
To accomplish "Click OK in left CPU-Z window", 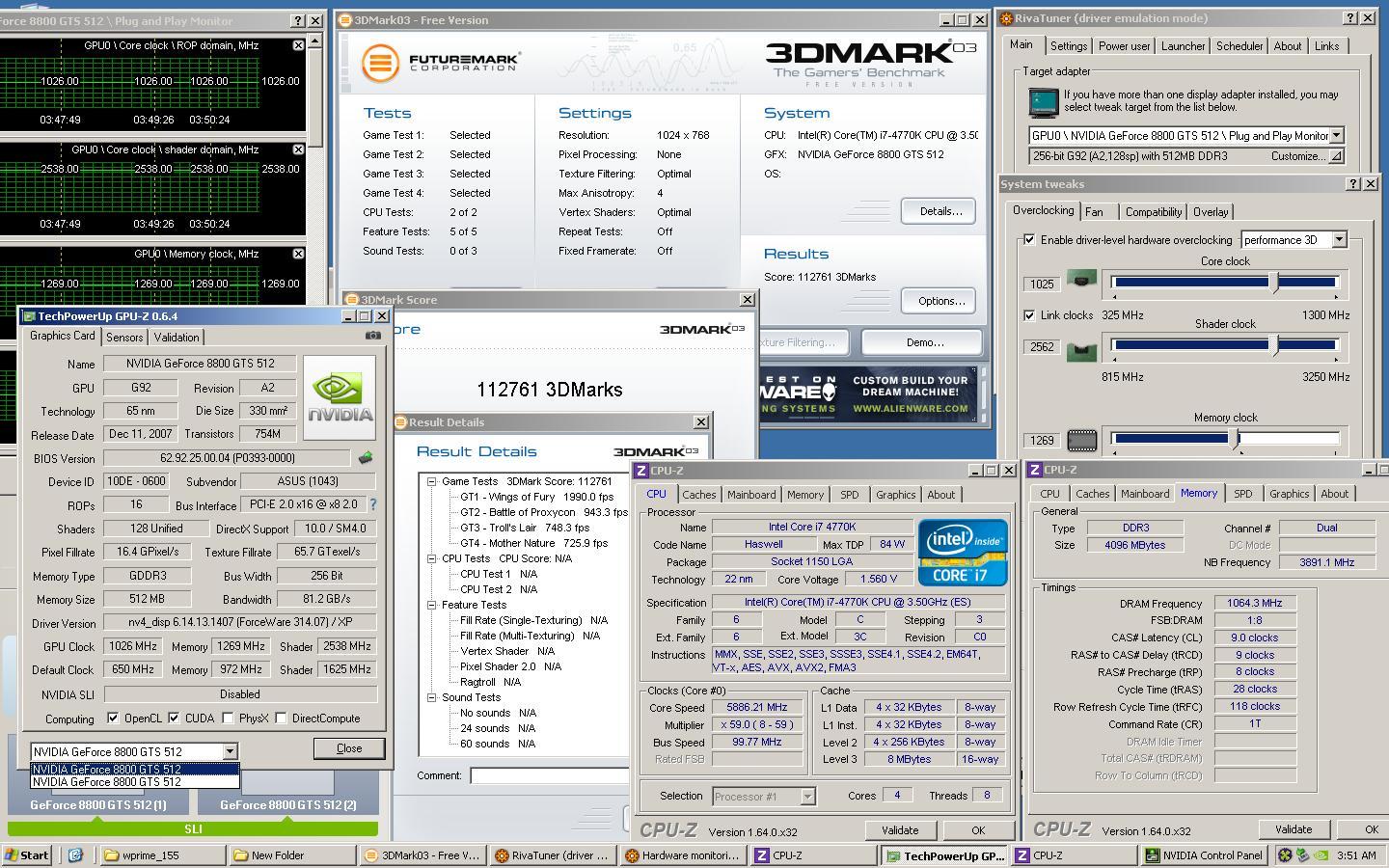I will pos(978,830).
